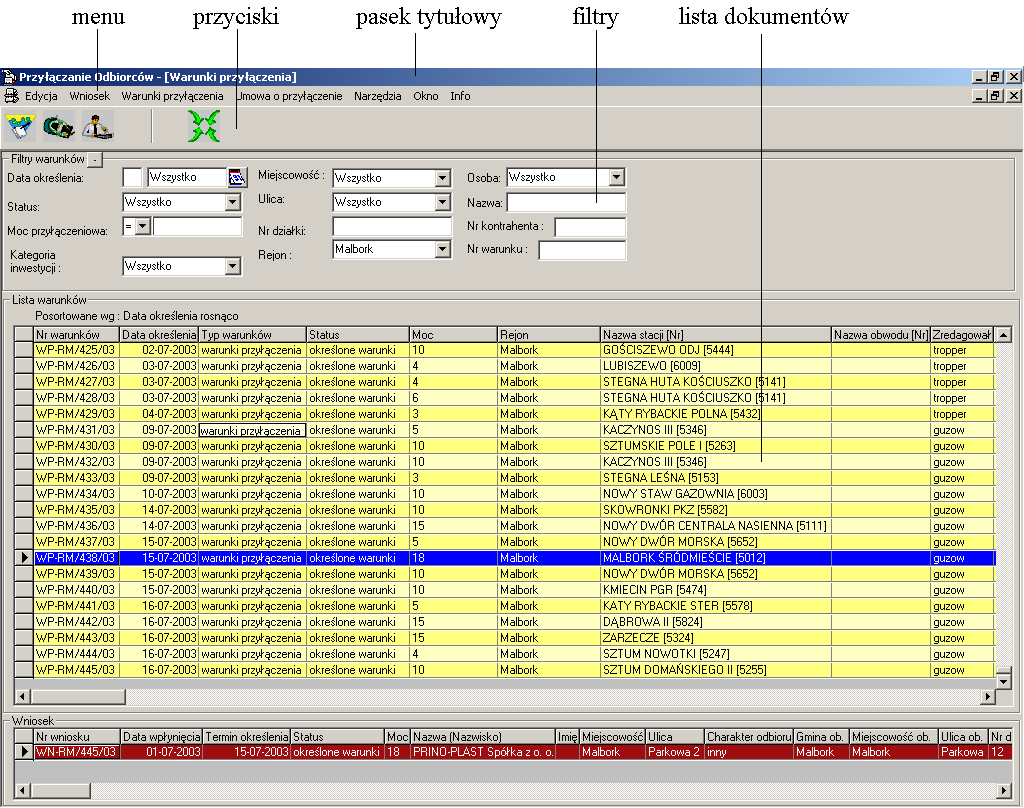The height and width of the screenshot is (808, 1024).
Task: Click the Moc column header in Lista warunków
Action: (453, 334)
